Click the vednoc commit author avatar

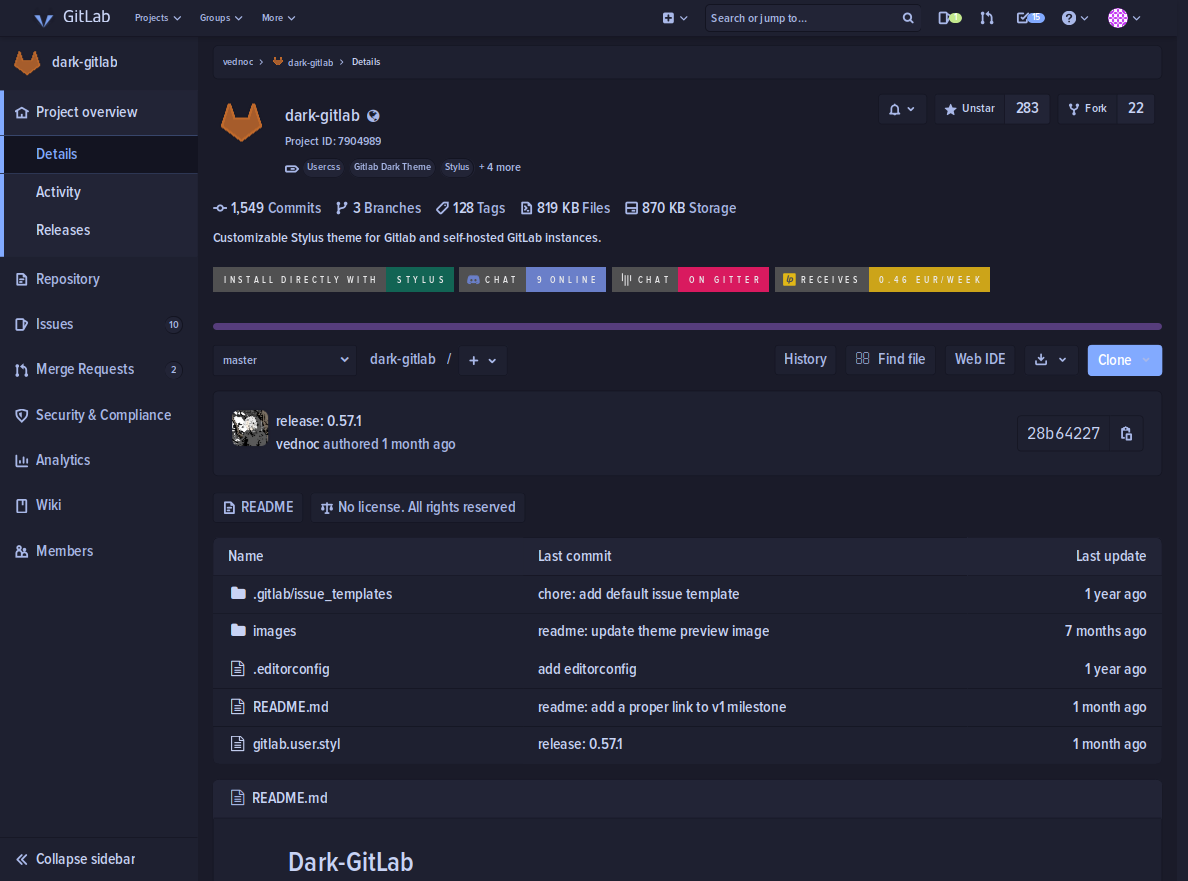pos(249,427)
